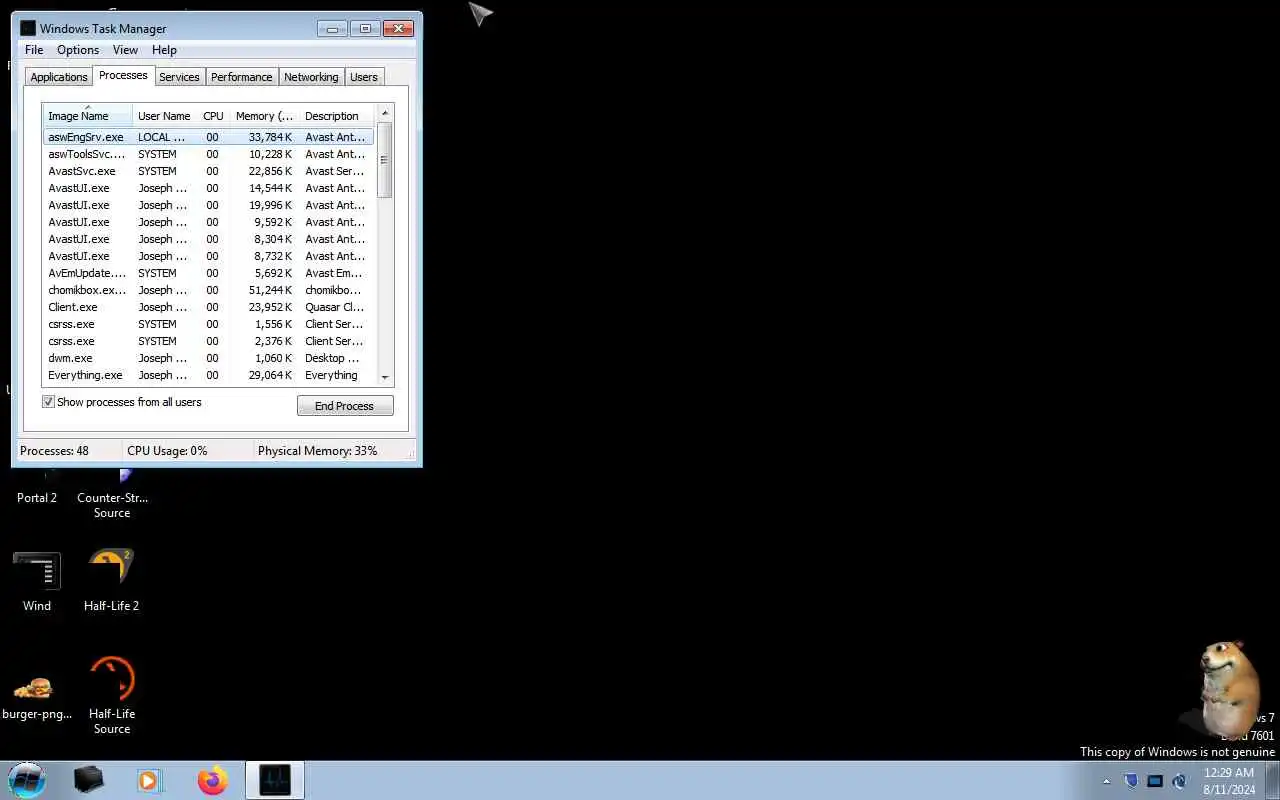Click the Task Manager taskbar button
This screenshot has width=1280, height=800.
coord(274,780)
